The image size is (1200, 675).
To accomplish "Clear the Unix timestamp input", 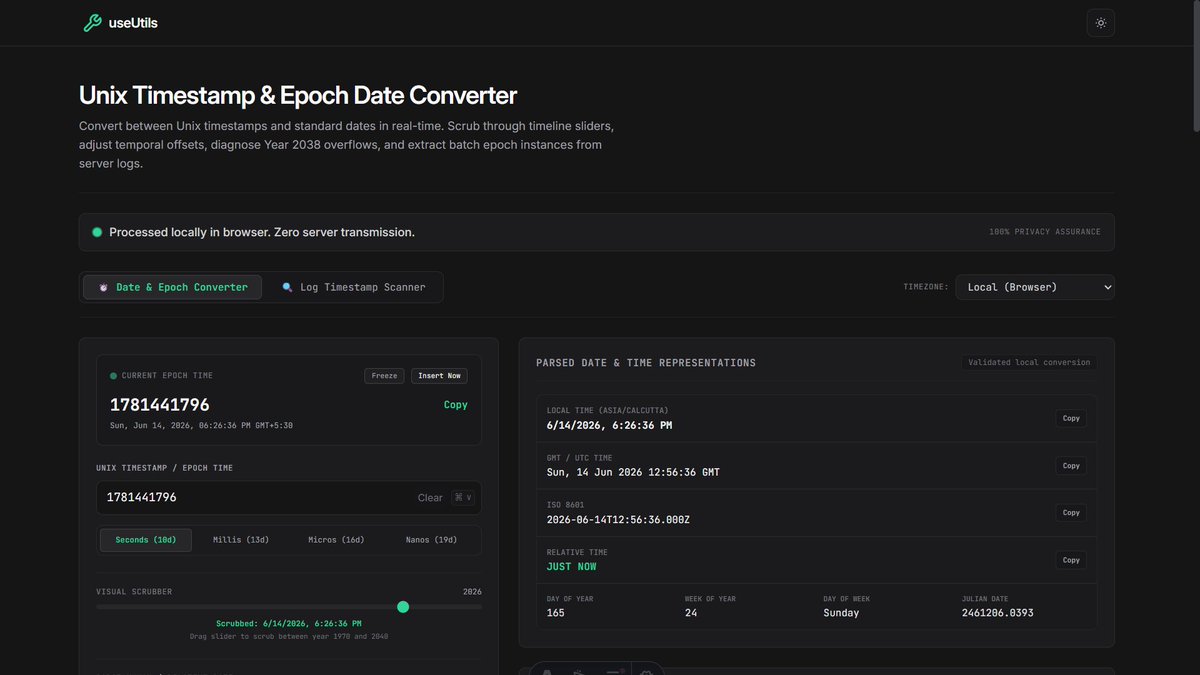I will [x=430, y=498].
